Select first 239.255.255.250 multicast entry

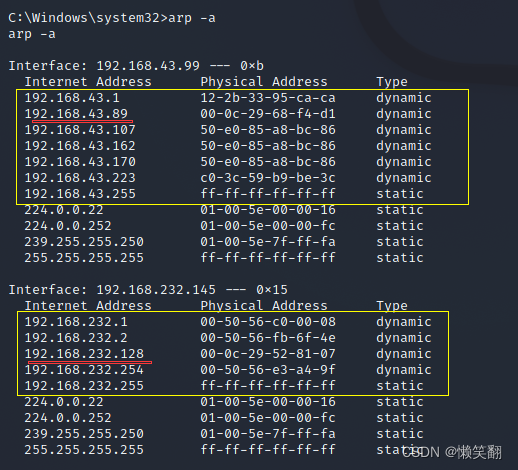pyautogui.click(x=84, y=242)
